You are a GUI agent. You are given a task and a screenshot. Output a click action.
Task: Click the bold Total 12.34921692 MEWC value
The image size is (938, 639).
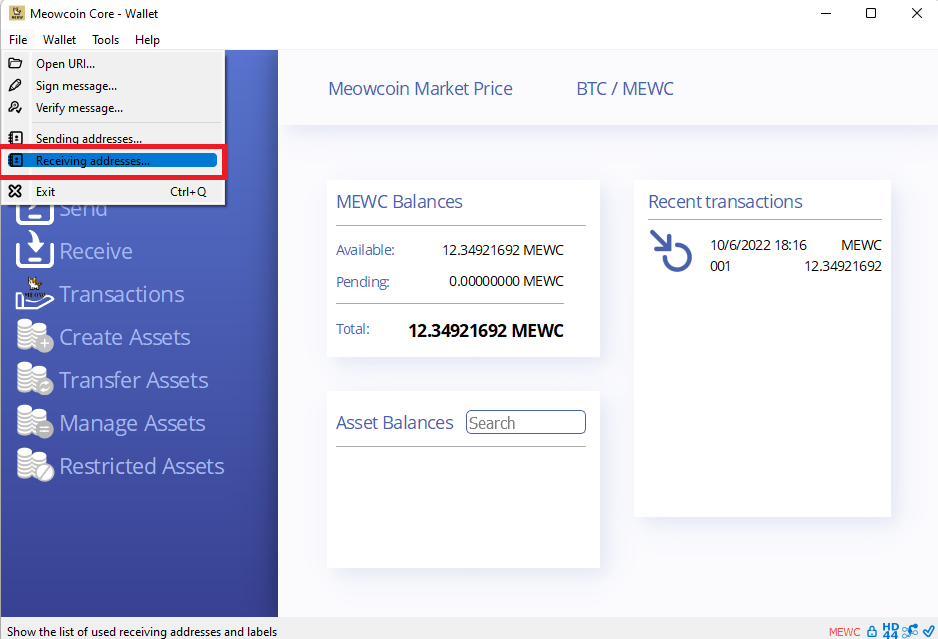[x=486, y=330]
